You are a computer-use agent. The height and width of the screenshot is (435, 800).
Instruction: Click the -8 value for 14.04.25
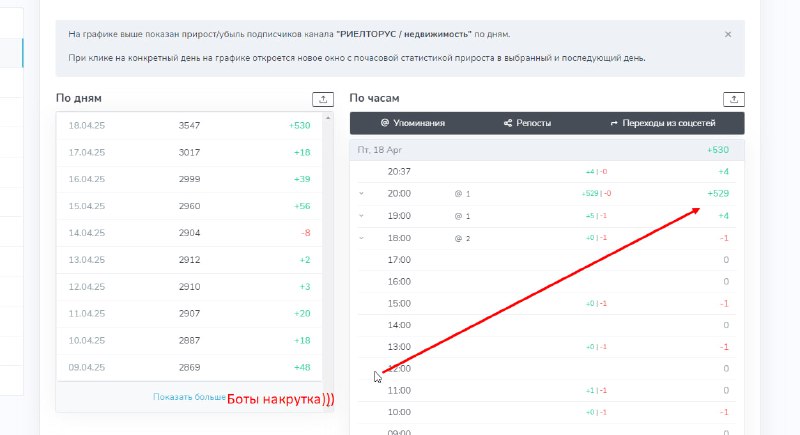click(x=306, y=233)
